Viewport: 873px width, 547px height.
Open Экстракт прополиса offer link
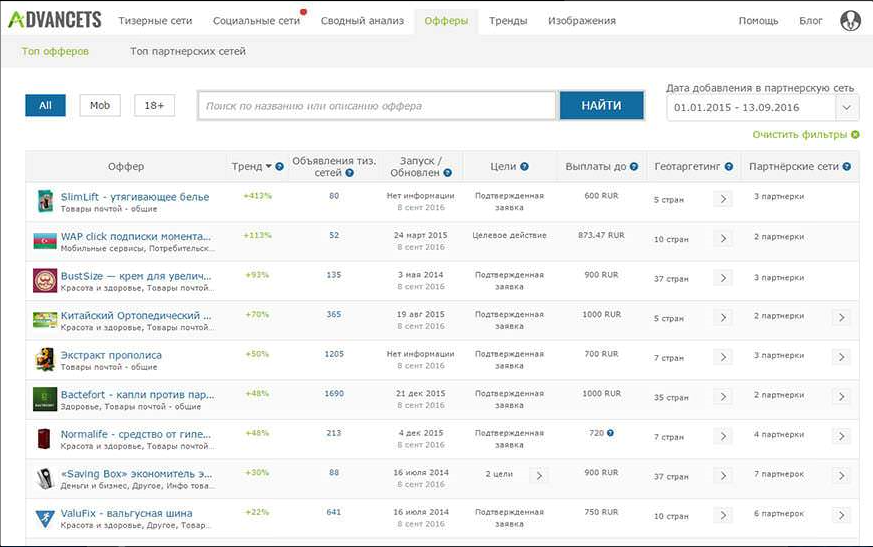pyautogui.click(x=111, y=355)
